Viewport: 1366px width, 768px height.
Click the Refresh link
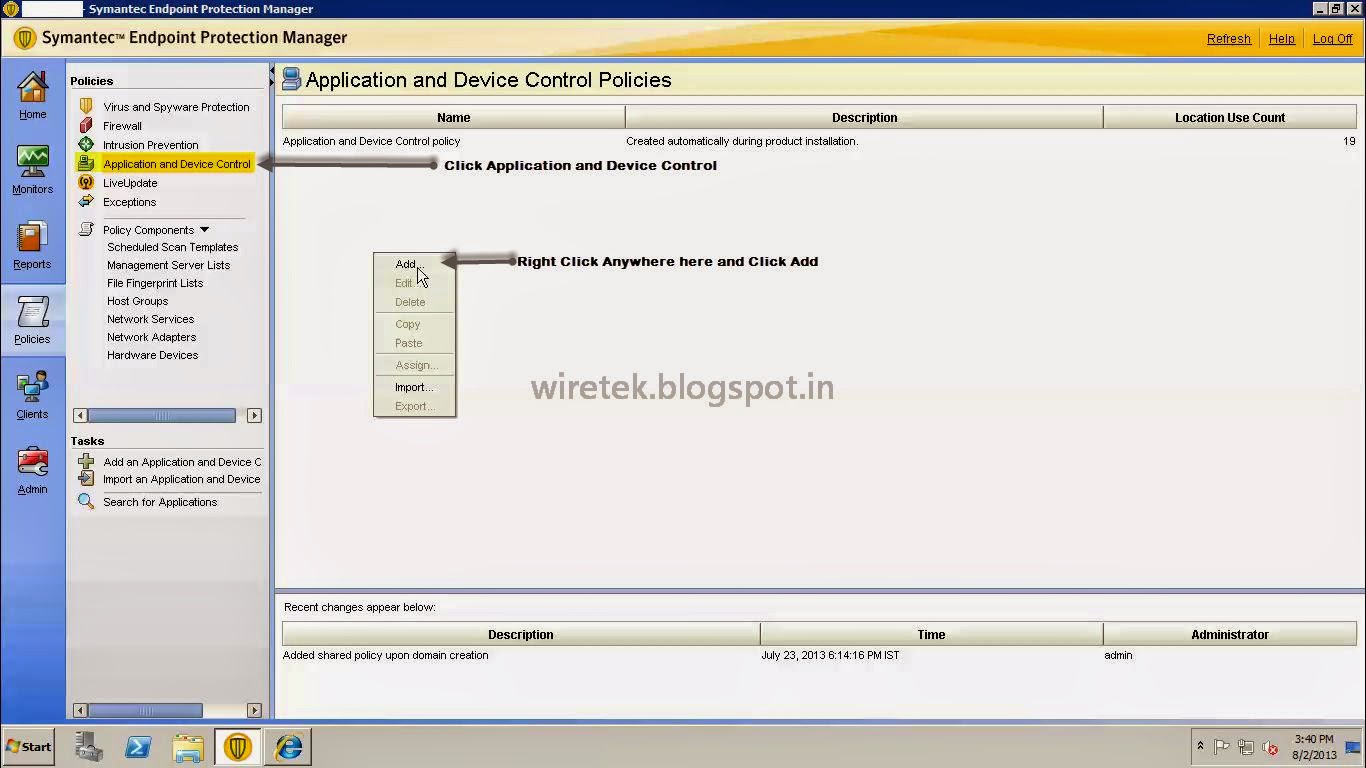1228,39
